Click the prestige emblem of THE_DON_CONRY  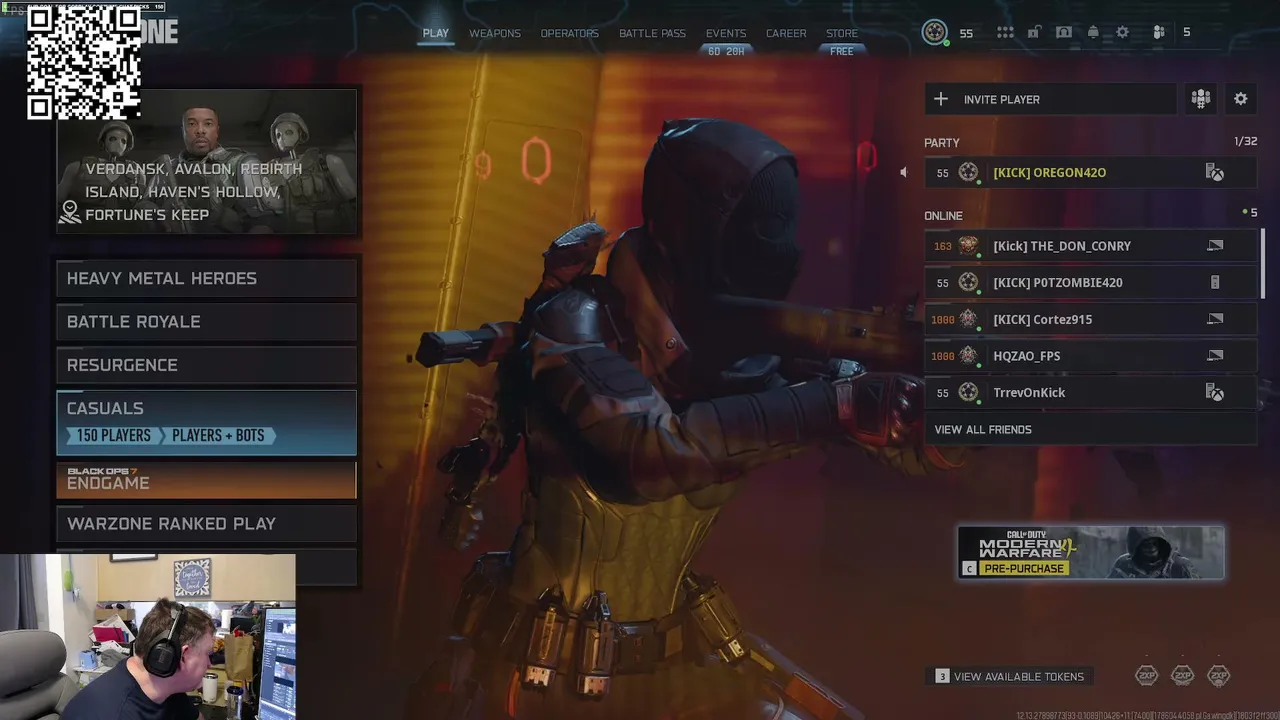click(968, 245)
